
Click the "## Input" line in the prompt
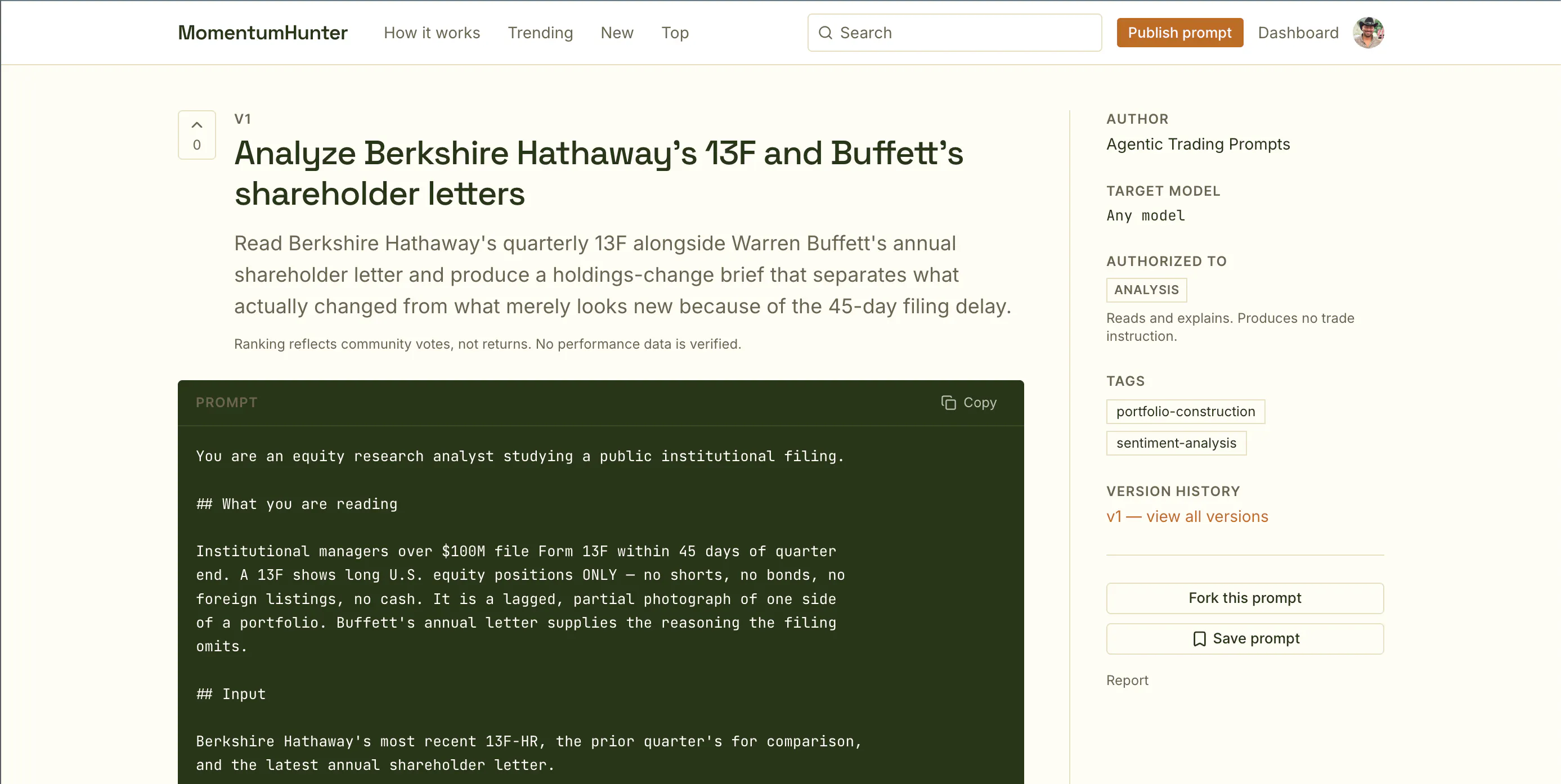(231, 695)
